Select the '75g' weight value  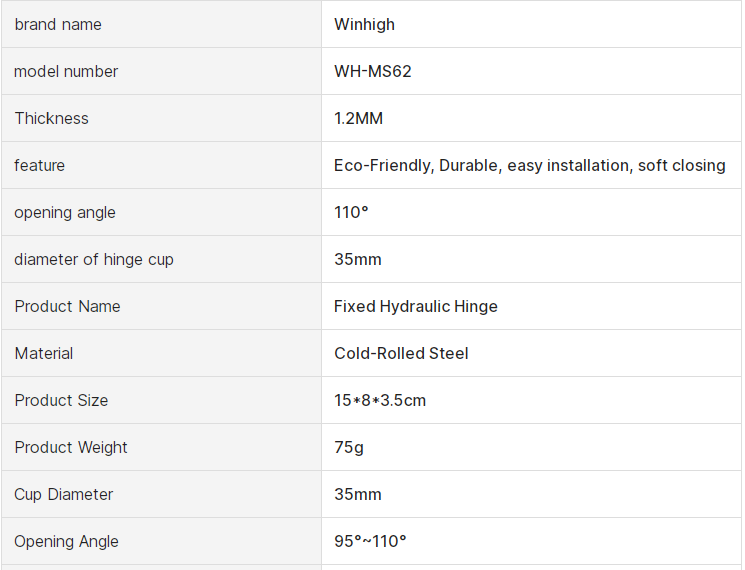point(349,447)
